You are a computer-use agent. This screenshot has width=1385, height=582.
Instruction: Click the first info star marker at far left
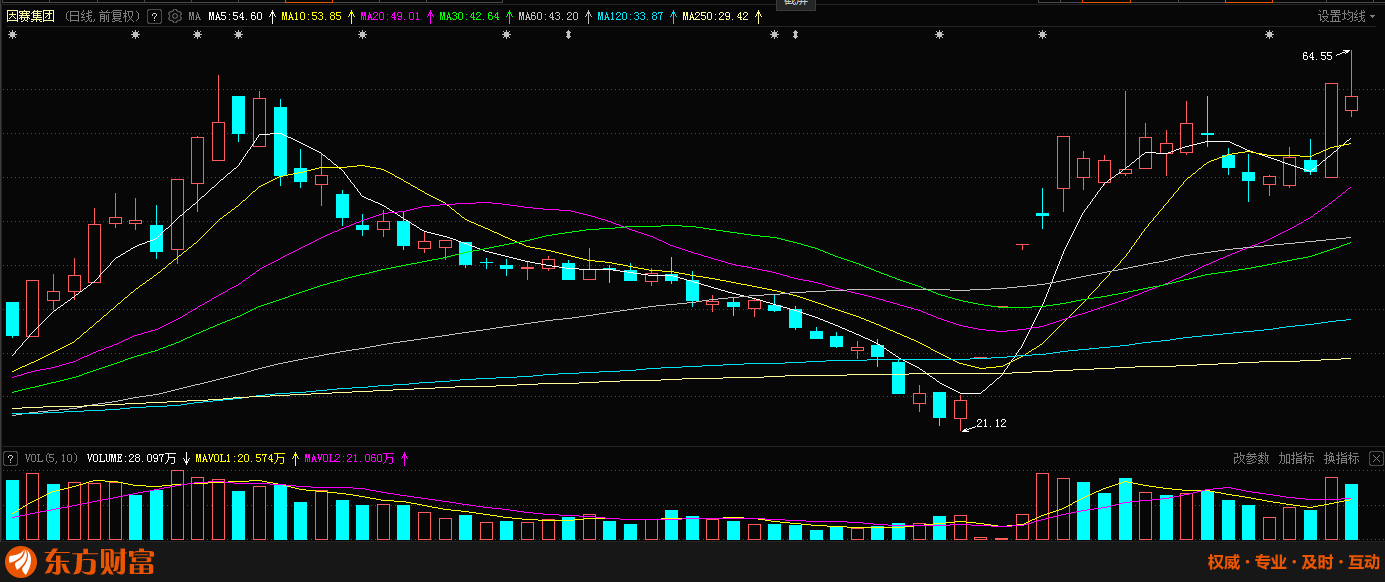pos(12,36)
